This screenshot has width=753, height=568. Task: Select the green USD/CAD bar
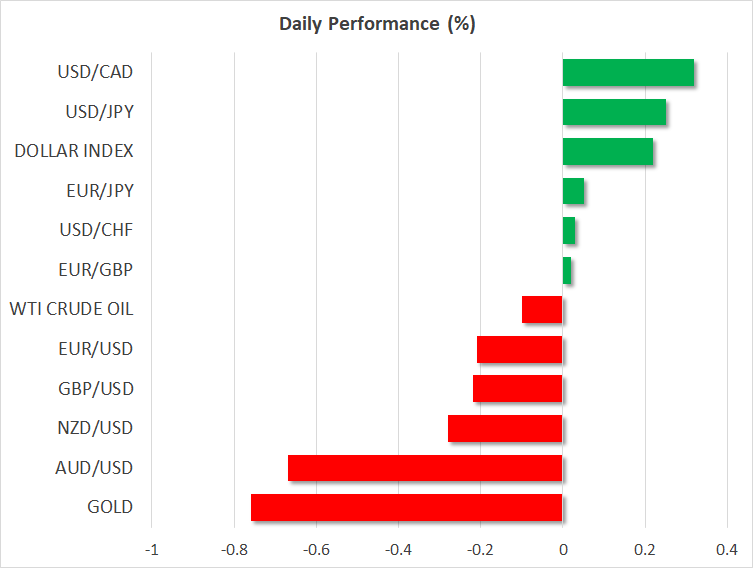coord(628,73)
